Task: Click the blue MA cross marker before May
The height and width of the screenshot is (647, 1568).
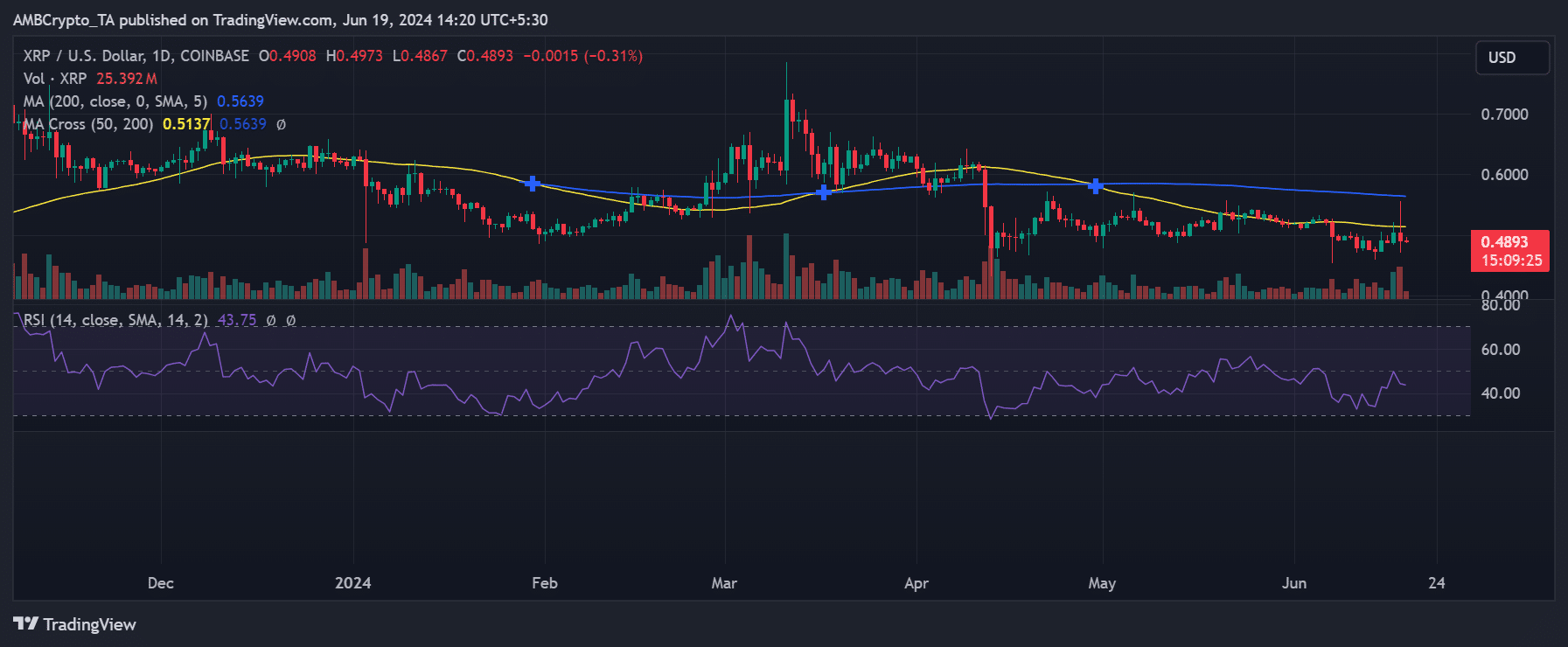Action: coord(1095,185)
